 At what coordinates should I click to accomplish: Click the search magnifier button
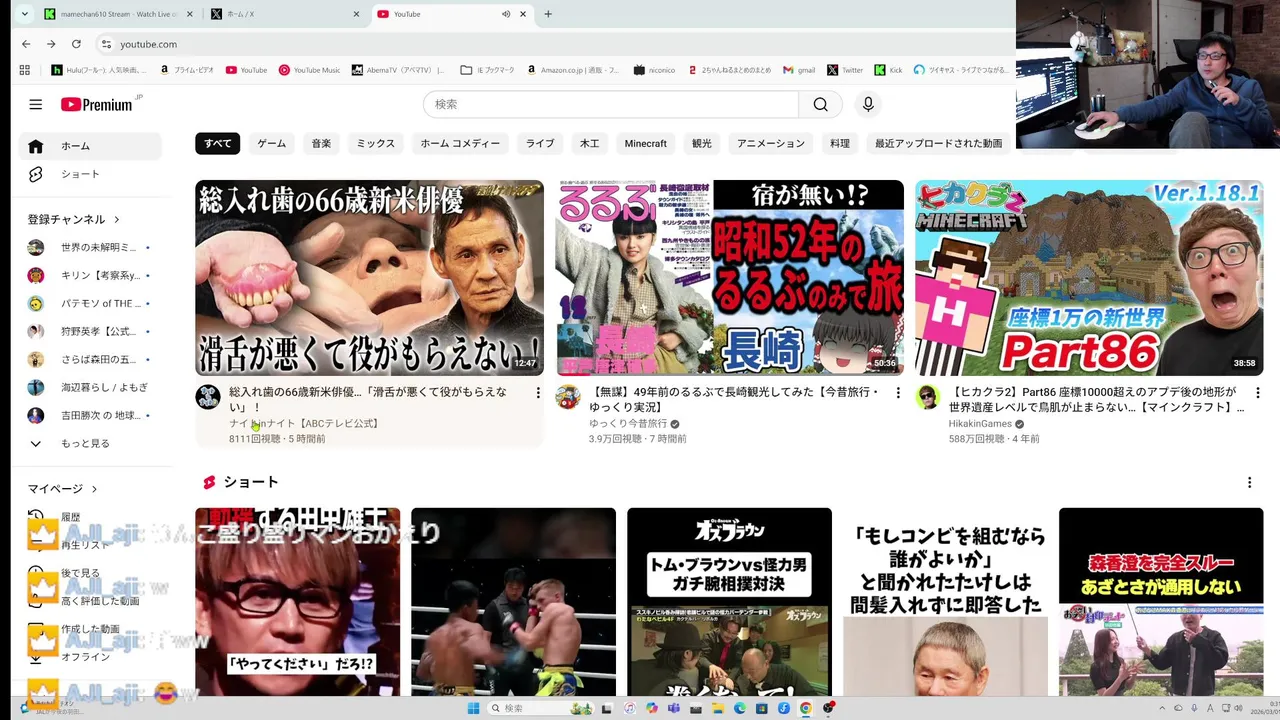click(820, 104)
